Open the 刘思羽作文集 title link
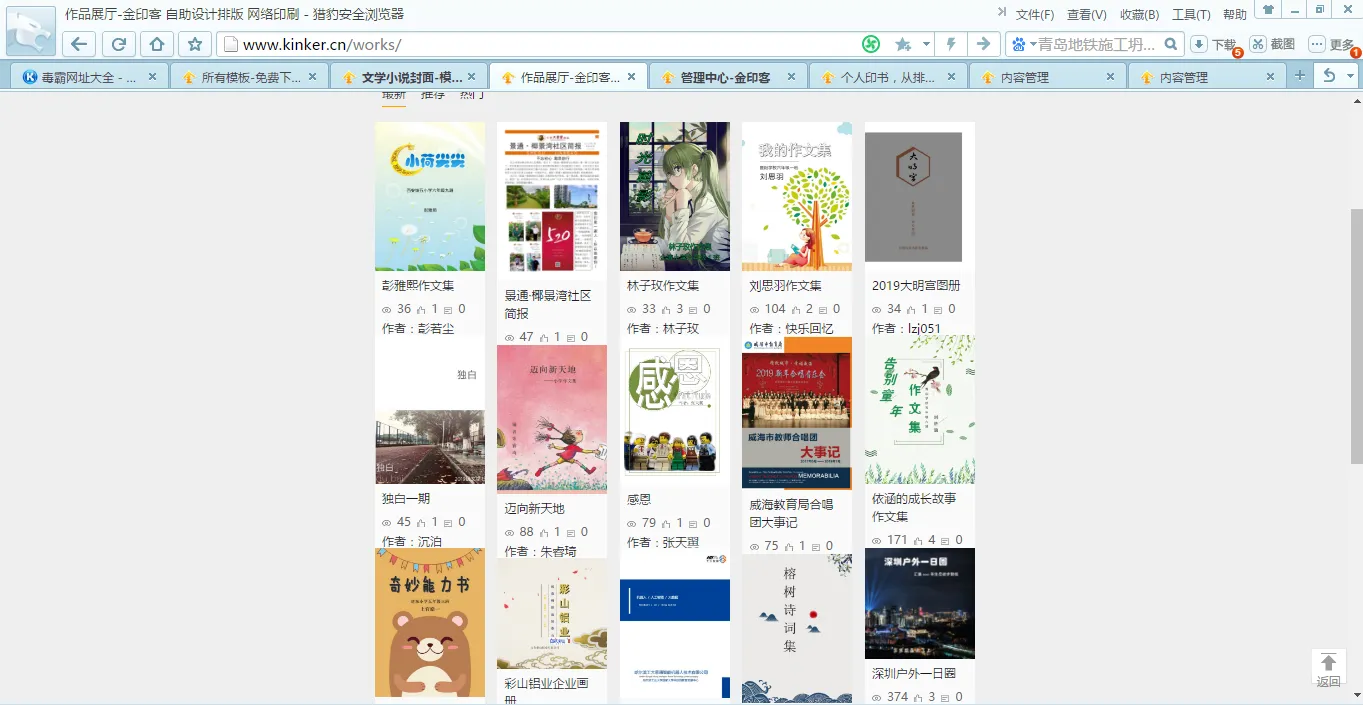Viewport: 1363px width, 705px height. click(x=785, y=285)
